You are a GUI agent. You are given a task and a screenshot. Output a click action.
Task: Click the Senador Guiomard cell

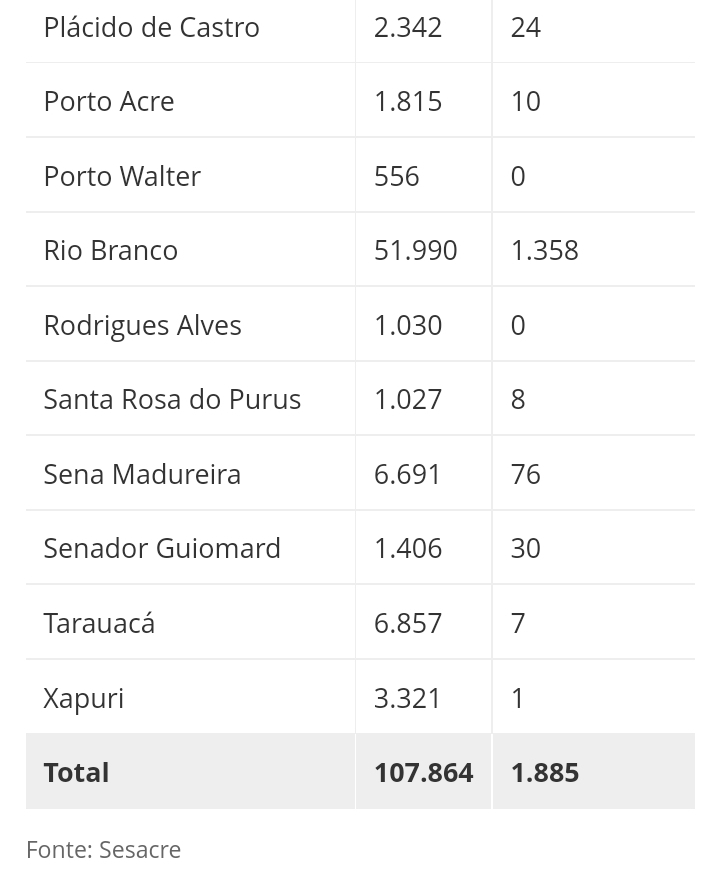[162, 548]
